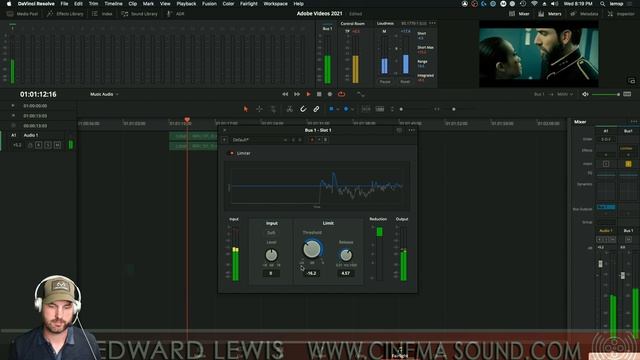Open Bus 1 Slot 1 options menu
This screenshot has width=640, height=360.
[411, 130]
